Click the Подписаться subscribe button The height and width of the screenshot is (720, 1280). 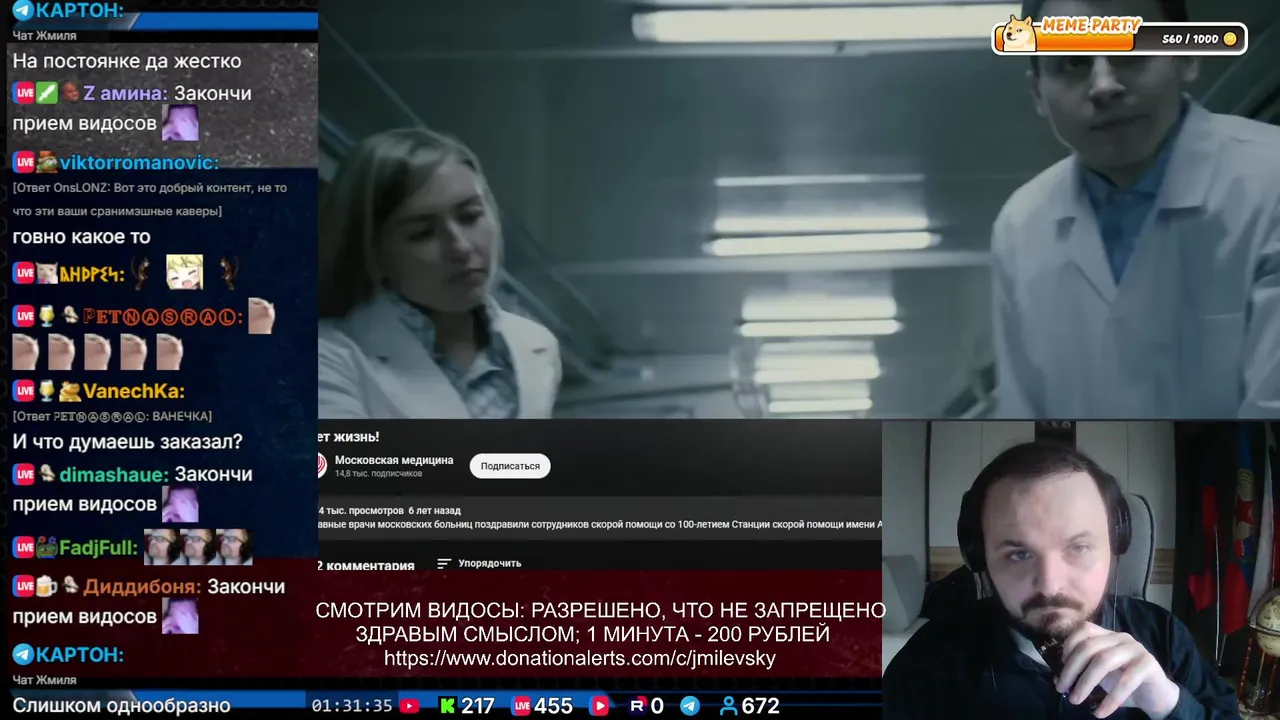(x=510, y=466)
